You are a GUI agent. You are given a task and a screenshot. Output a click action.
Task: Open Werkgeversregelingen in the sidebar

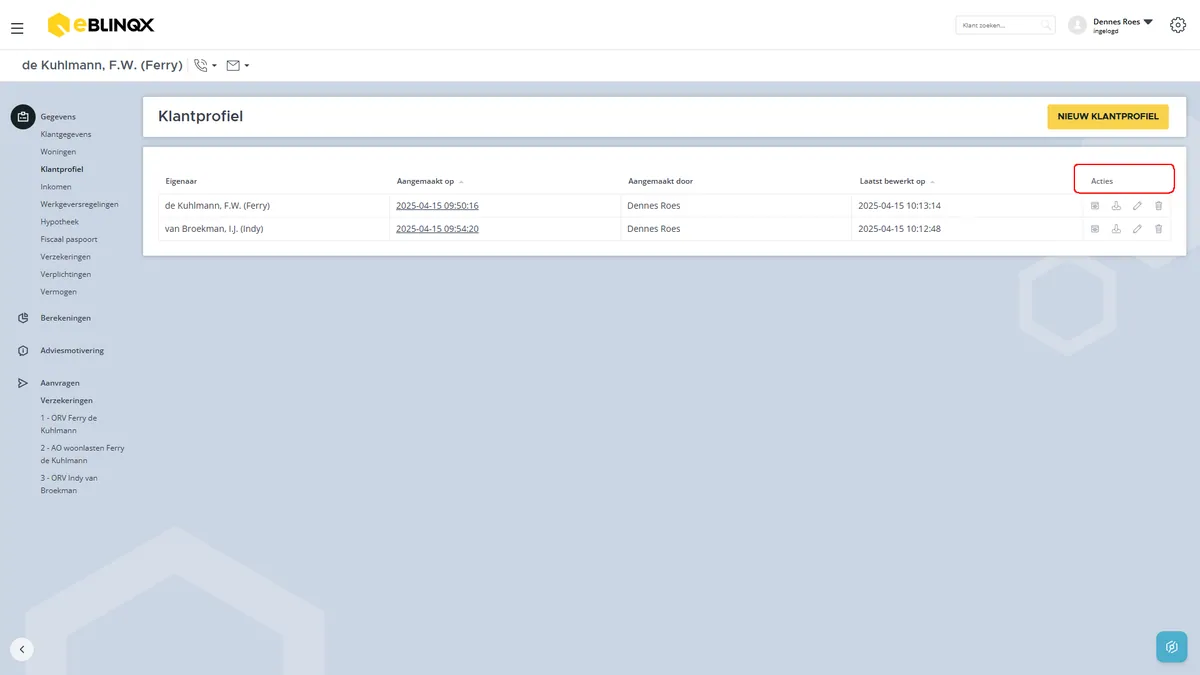point(80,204)
